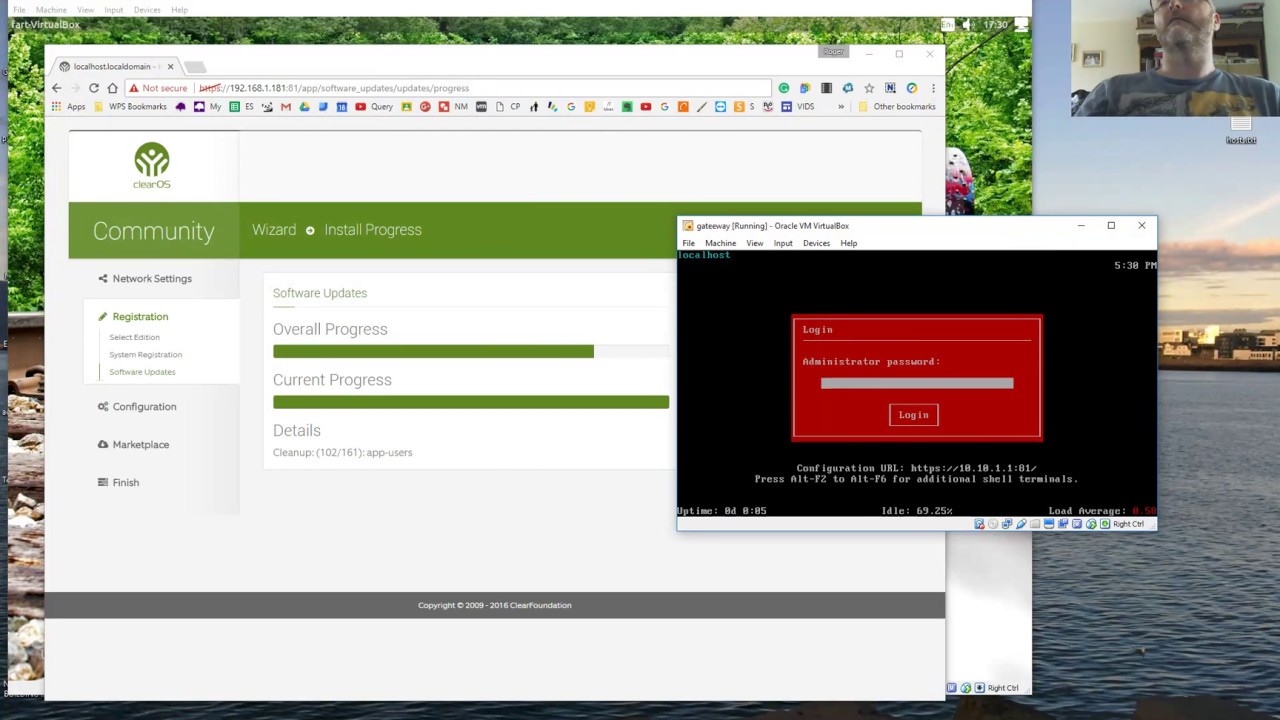Click the Network Settings share icon in sidebar

point(103,279)
